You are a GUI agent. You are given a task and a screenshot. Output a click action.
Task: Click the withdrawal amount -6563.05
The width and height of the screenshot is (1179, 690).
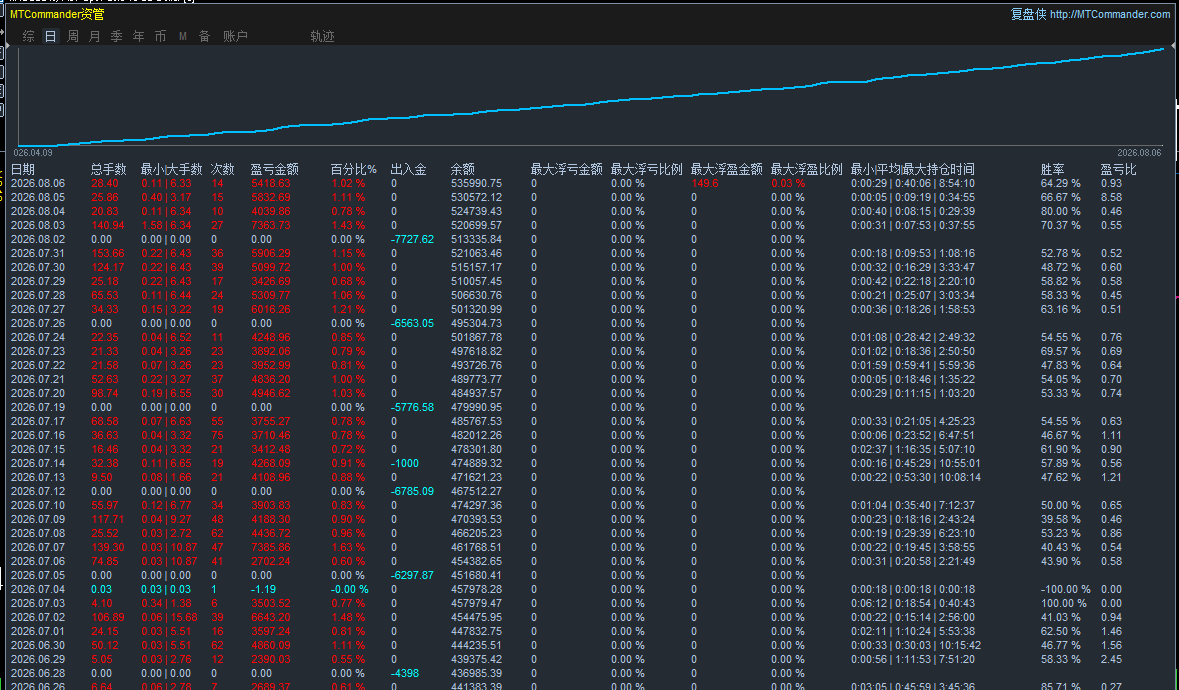[412, 323]
